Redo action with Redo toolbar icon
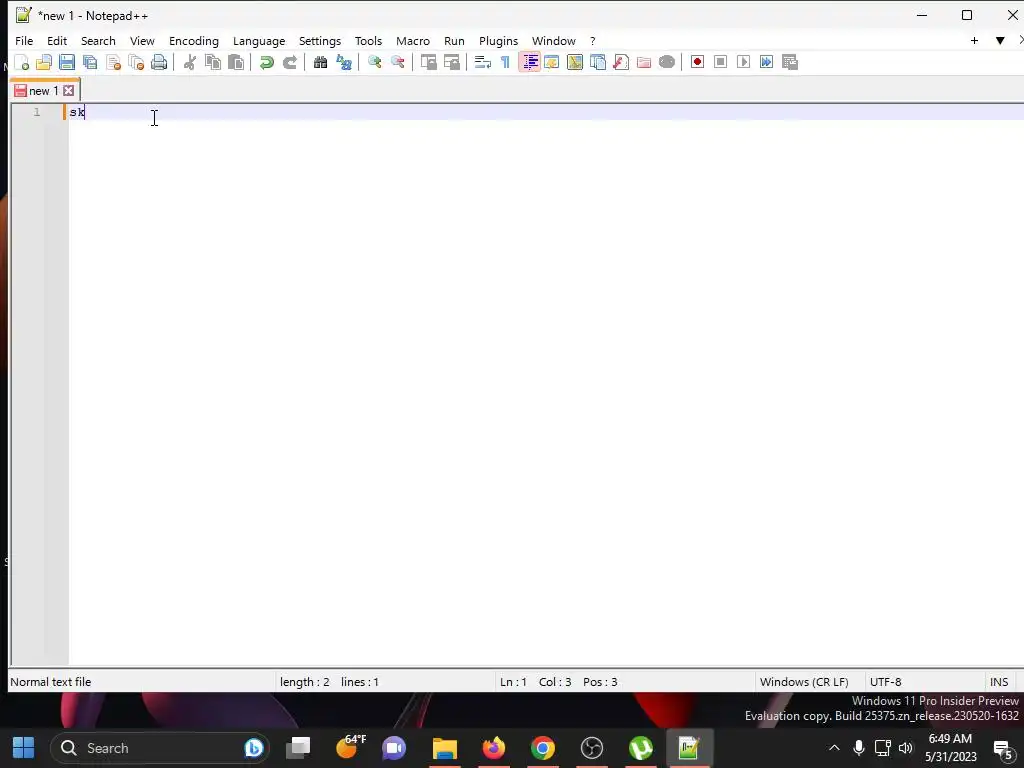 tap(289, 62)
